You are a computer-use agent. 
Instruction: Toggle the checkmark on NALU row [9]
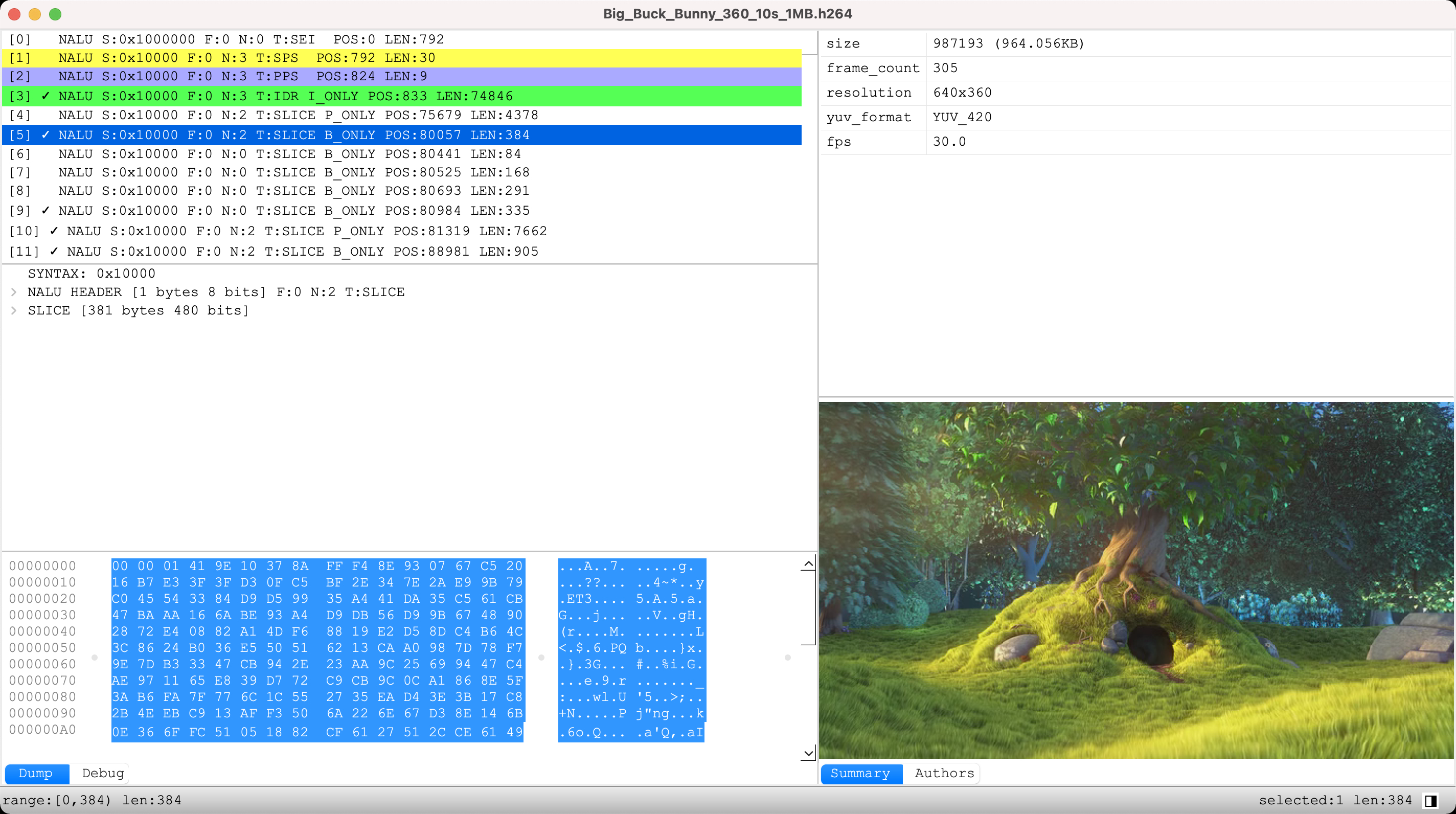[x=46, y=210]
